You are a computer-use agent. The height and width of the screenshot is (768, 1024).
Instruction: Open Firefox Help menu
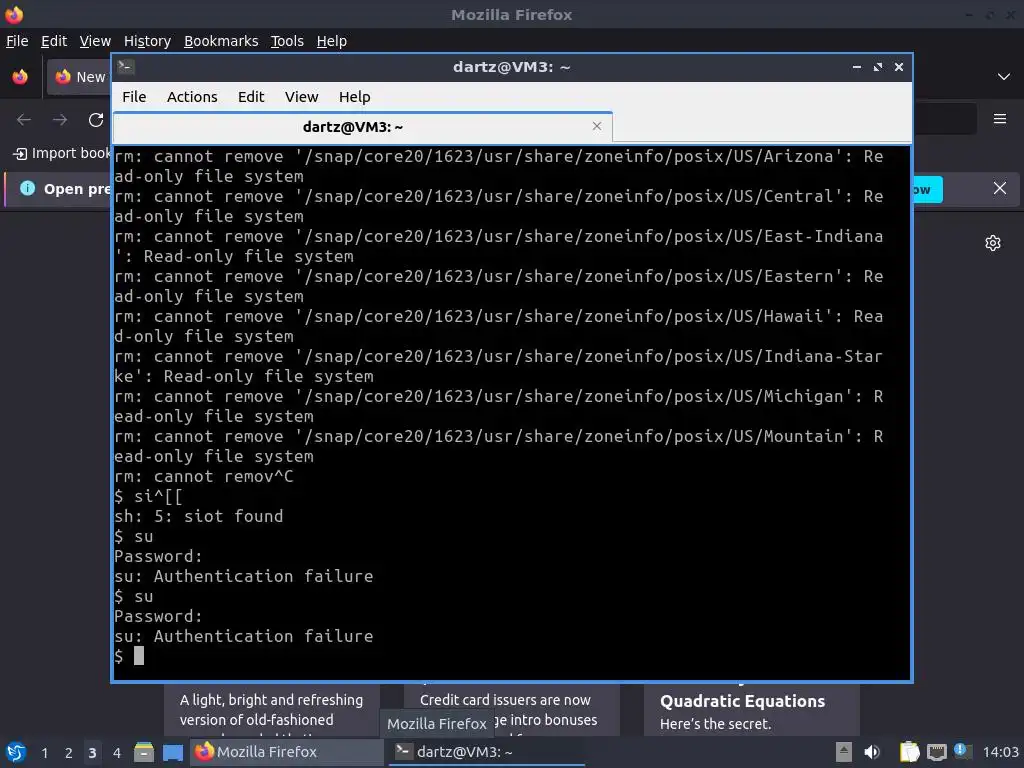coord(332,41)
